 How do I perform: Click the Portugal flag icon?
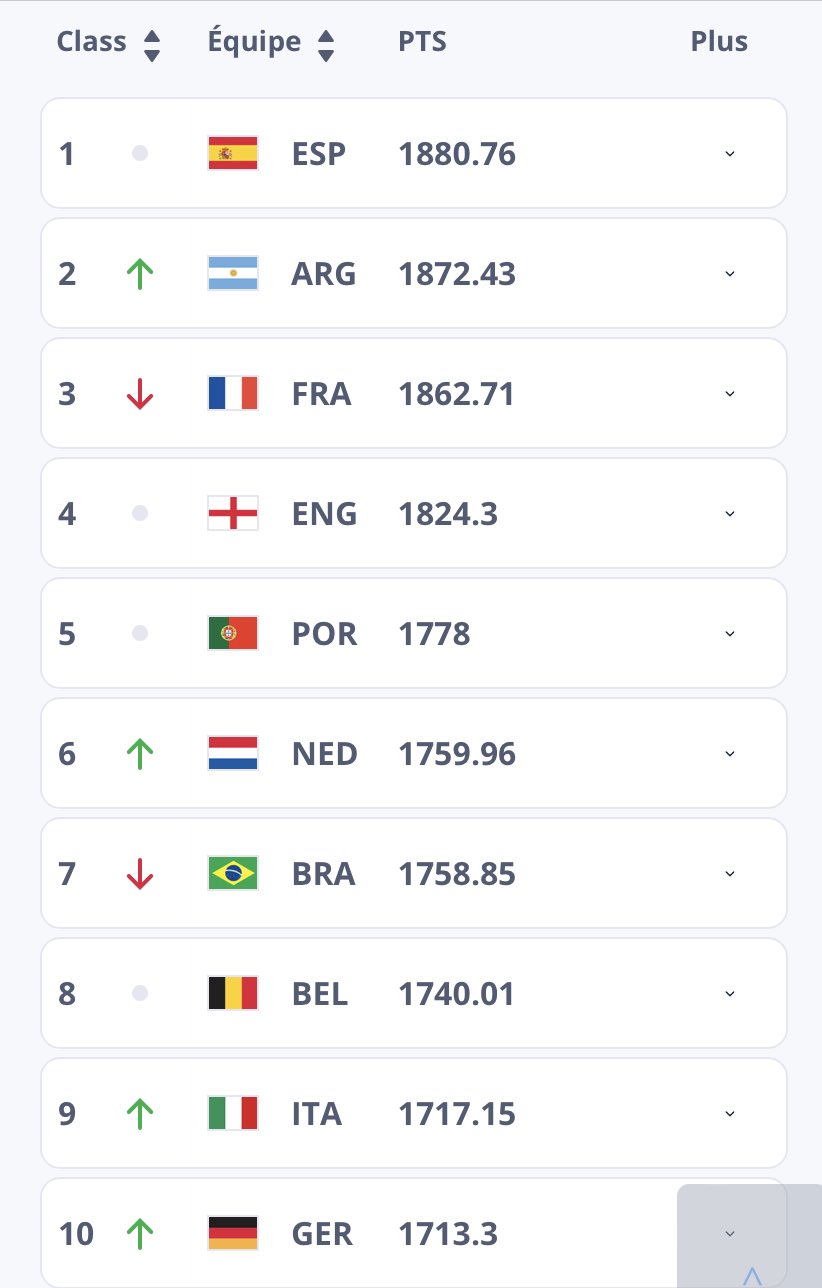pyautogui.click(x=233, y=634)
